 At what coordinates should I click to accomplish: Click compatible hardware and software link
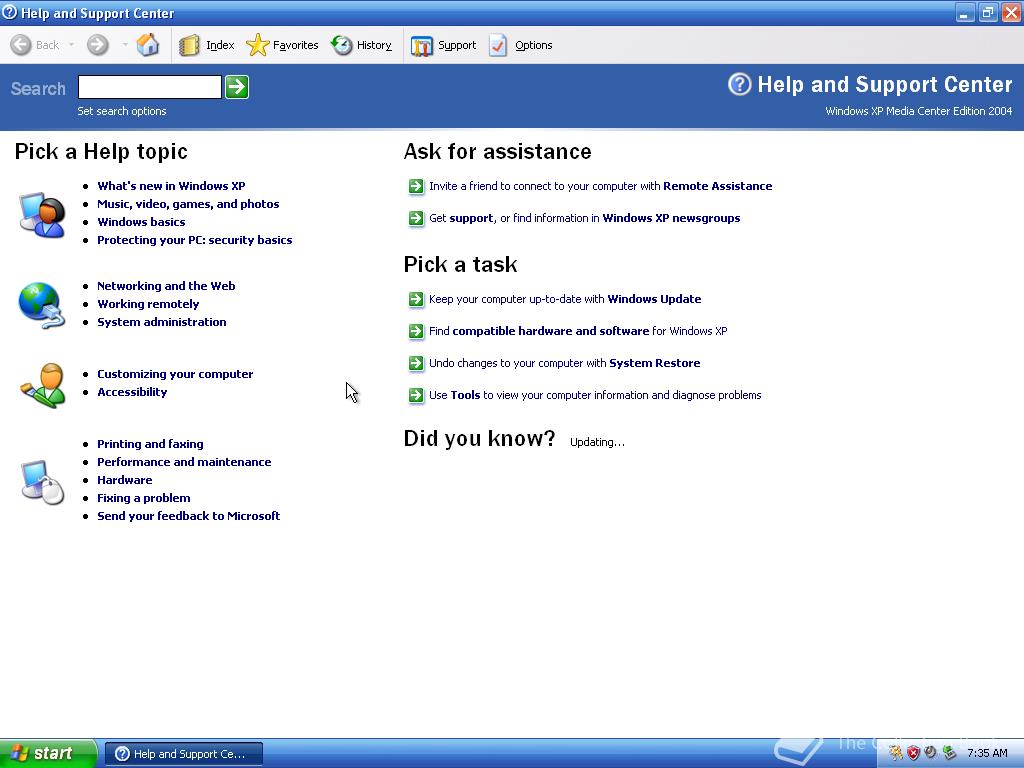click(551, 331)
